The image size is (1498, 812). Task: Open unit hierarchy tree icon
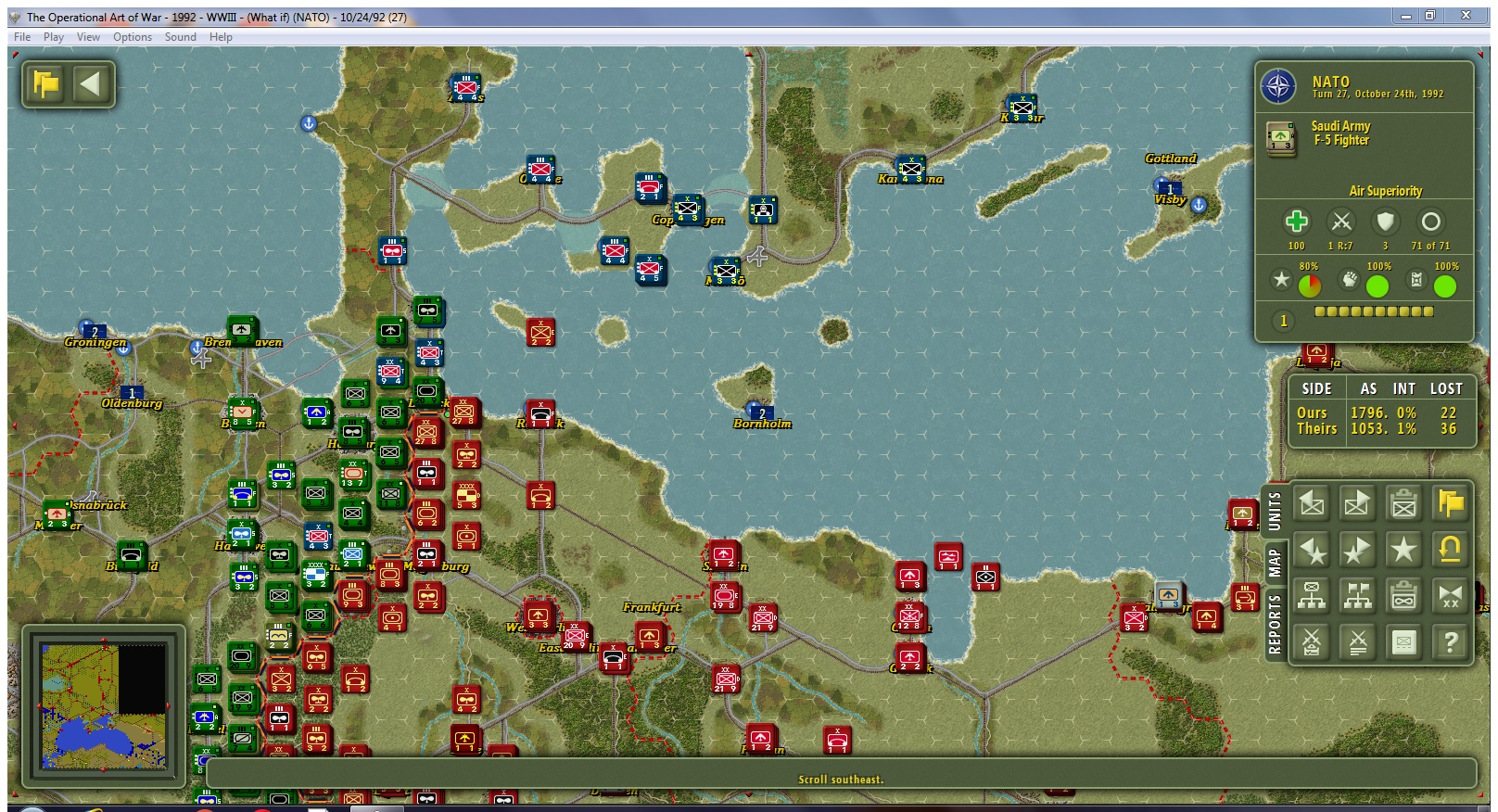click(x=1311, y=596)
